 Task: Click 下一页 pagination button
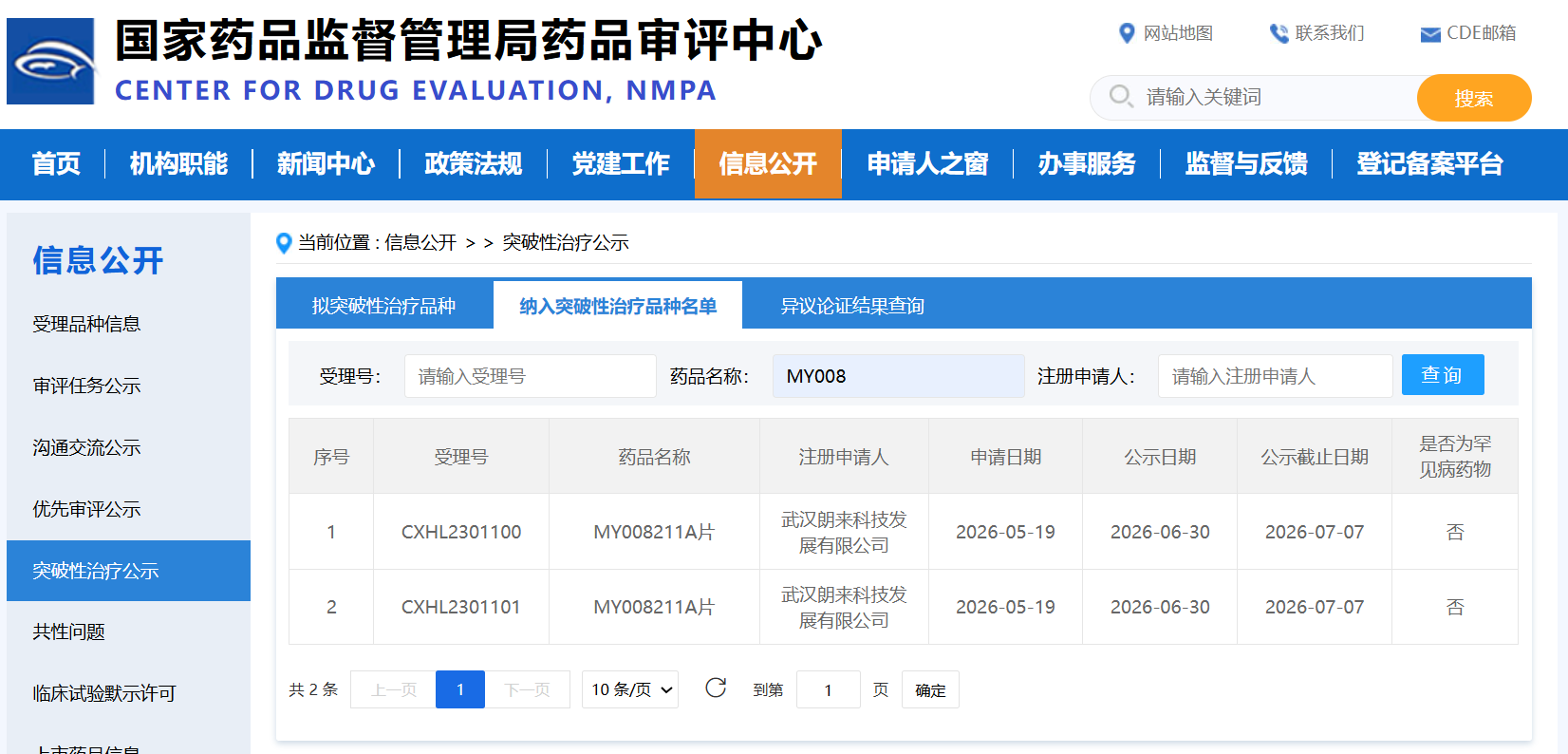point(527,689)
